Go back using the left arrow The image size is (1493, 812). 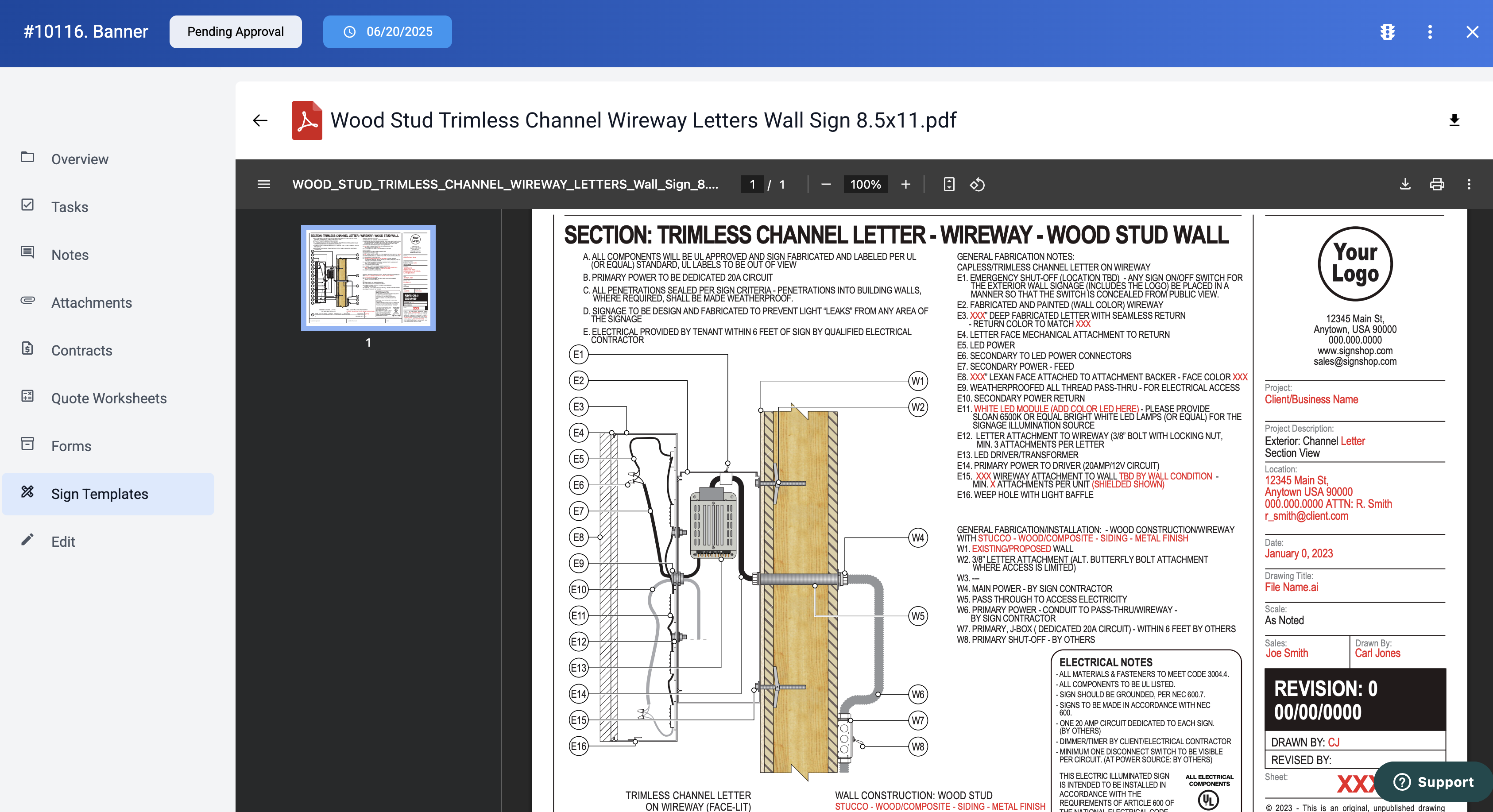point(260,120)
